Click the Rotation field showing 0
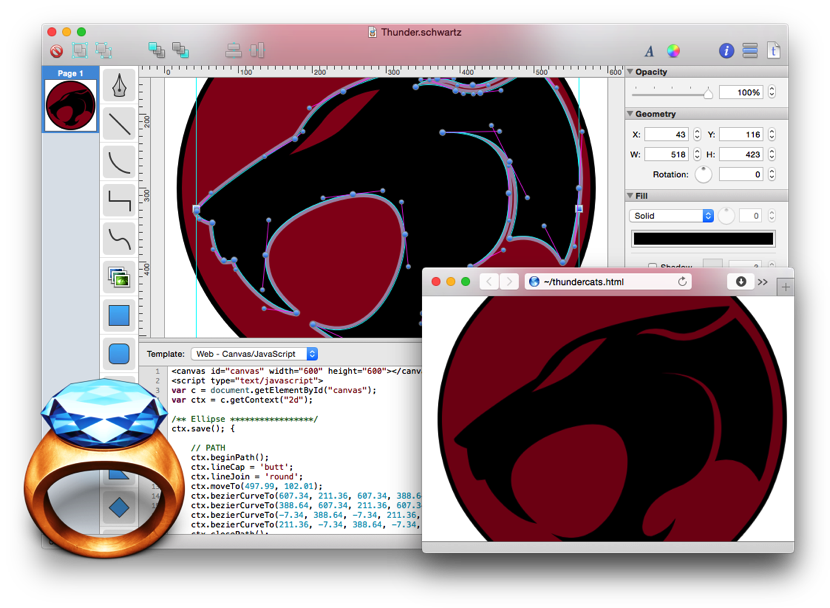 tap(741, 174)
